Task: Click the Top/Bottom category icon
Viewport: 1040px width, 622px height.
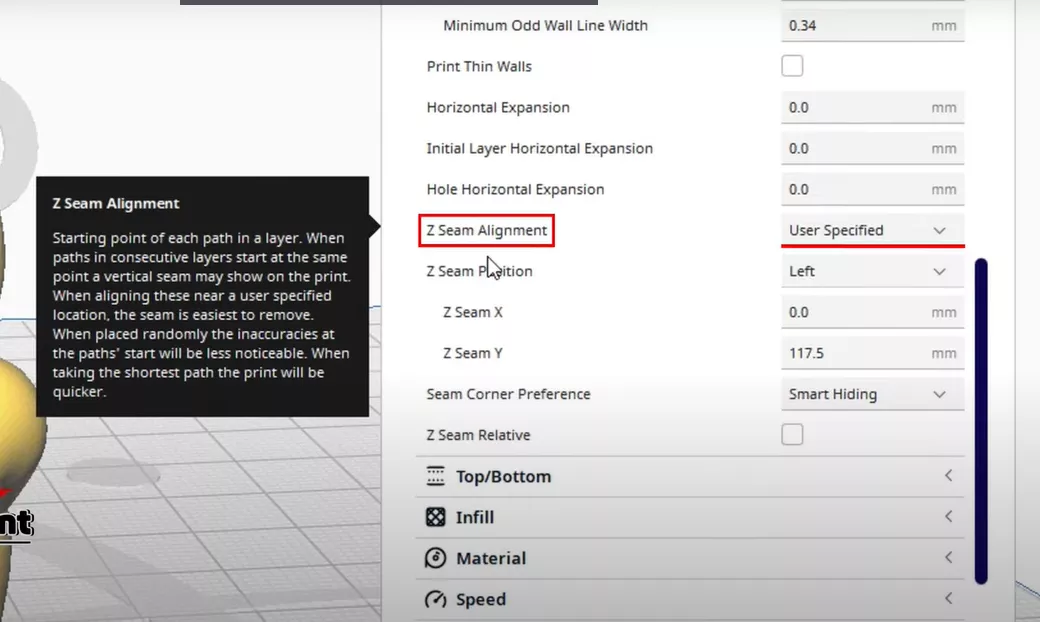Action: [x=435, y=476]
